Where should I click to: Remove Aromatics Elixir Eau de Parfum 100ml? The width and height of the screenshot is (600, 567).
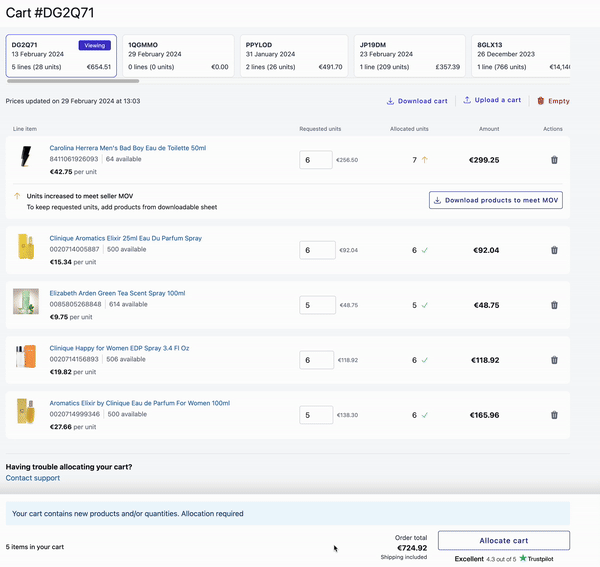pos(554,415)
